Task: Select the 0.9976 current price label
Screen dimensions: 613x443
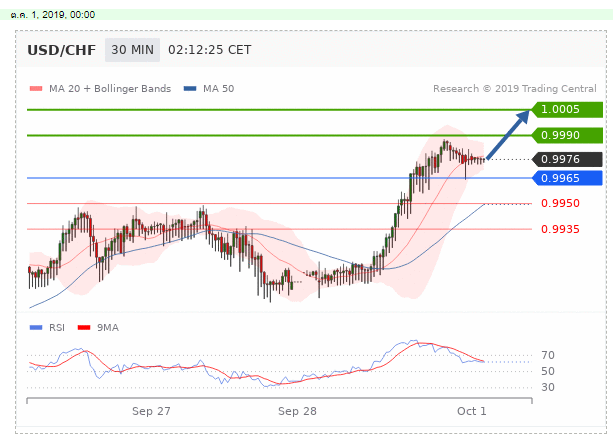Action: point(567,159)
